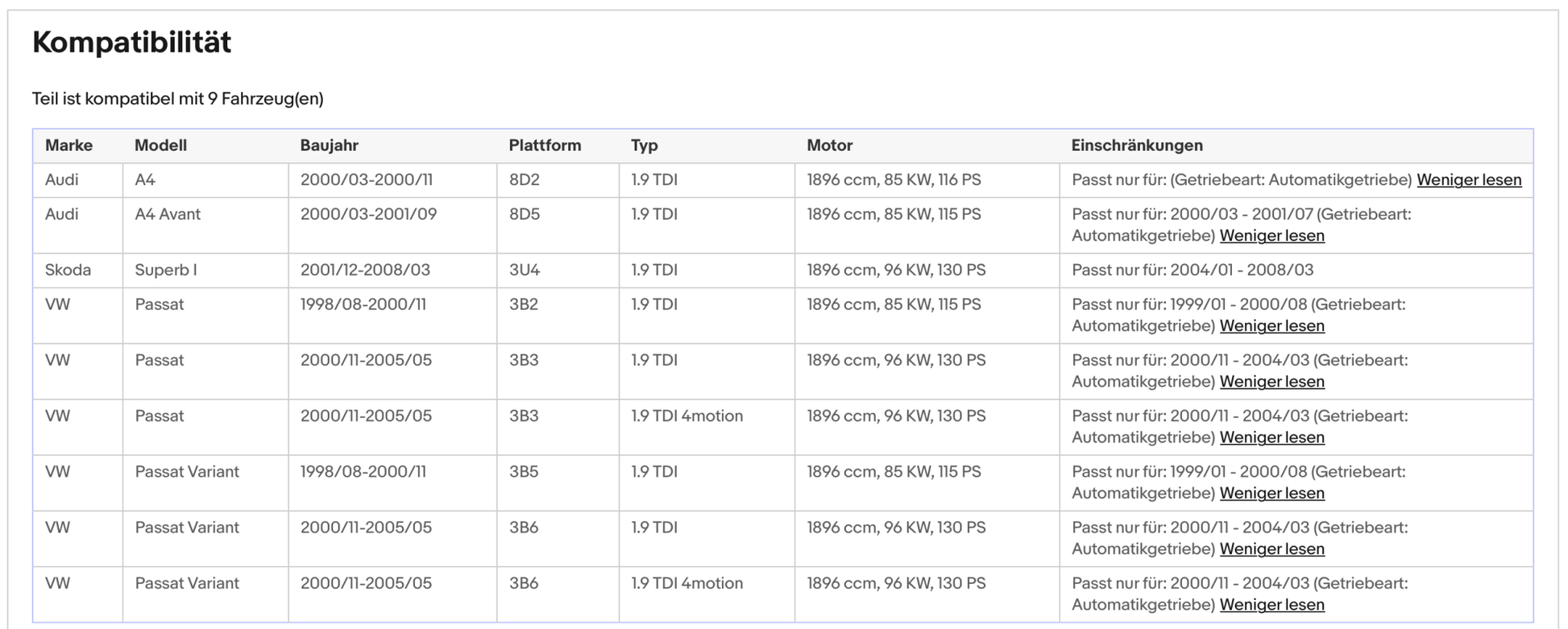1568x629 pixels.
Task: Select the 'A4 Avant' model cell
Action: click(168, 215)
